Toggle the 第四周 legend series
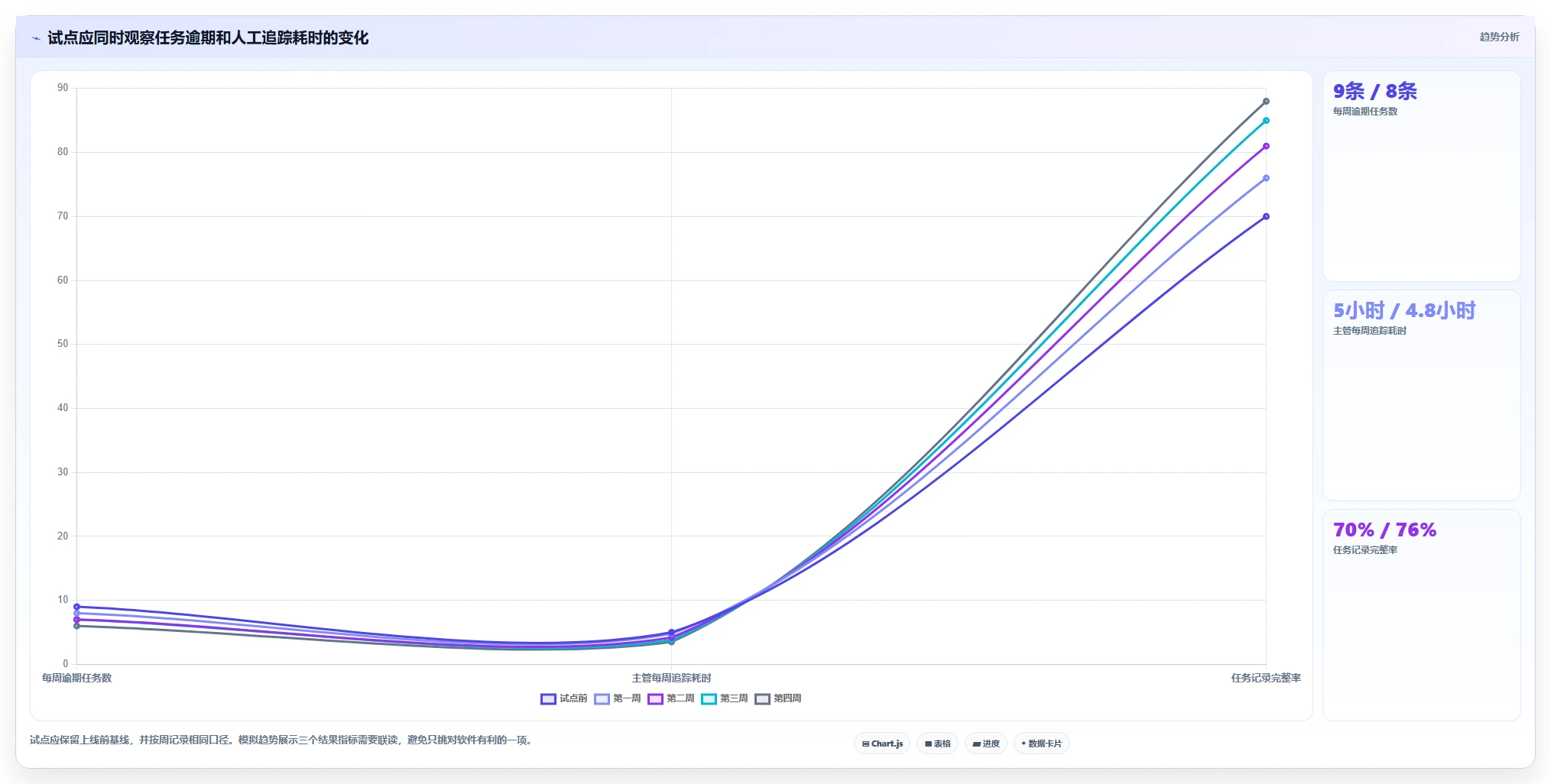Image resolution: width=1551 pixels, height=784 pixels. coord(778,698)
